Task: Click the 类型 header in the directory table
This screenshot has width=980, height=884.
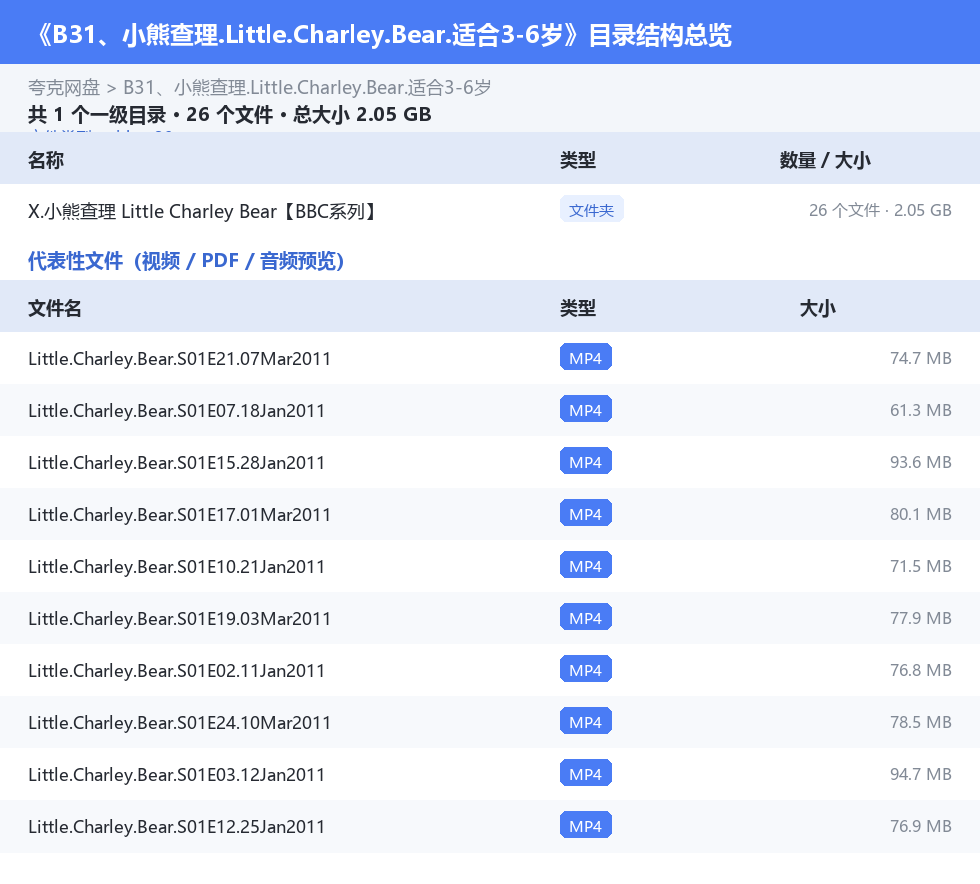Action: 578,160
